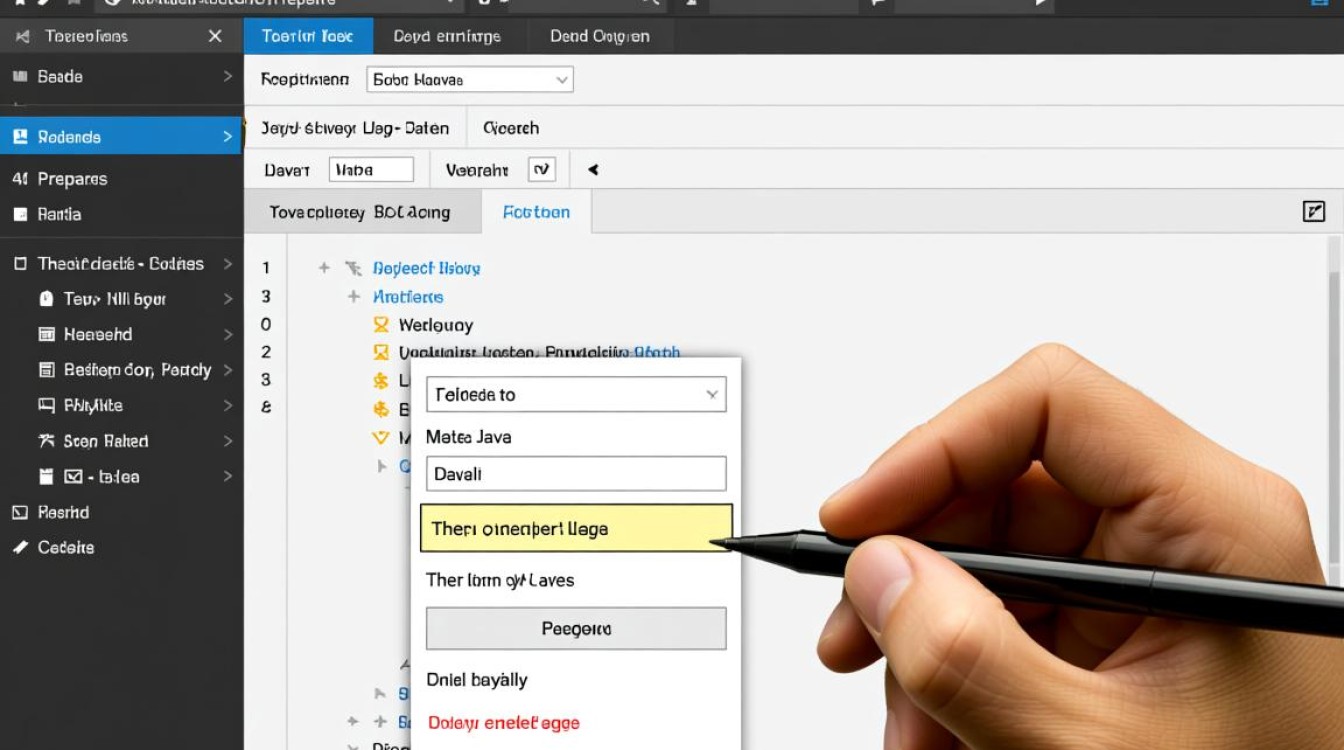Open the Bobn Haavas dropdown
This screenshot has width=1344, height=750.
[x=470, y=80]
